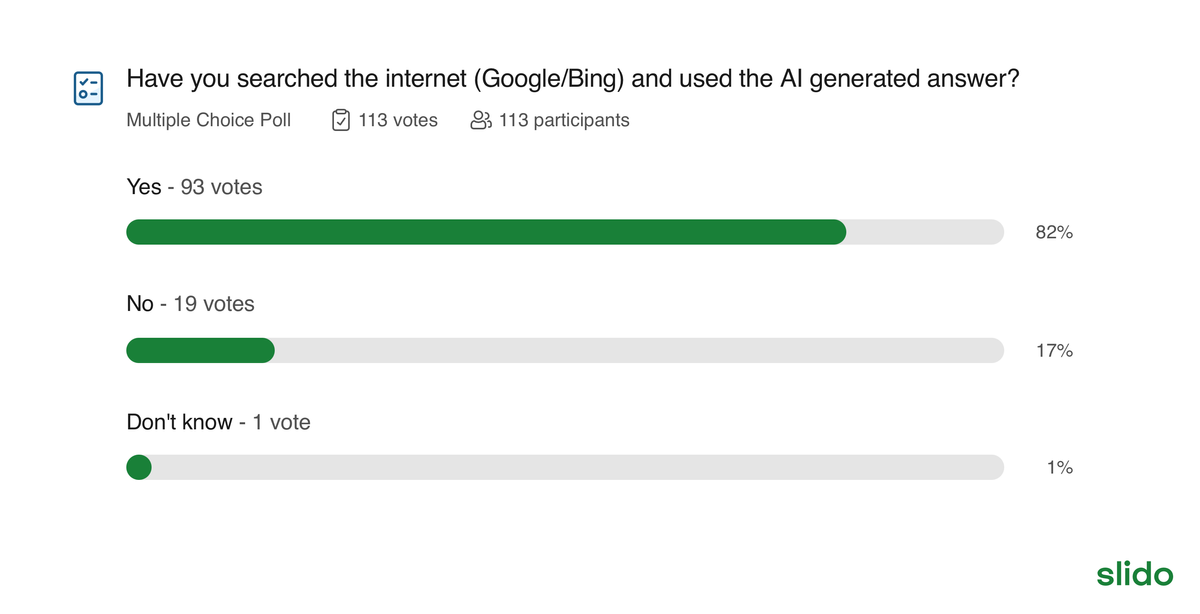1200x614 pixels.
Task: Click the gray unfilled part of No bar
Action: click(638, 350)
